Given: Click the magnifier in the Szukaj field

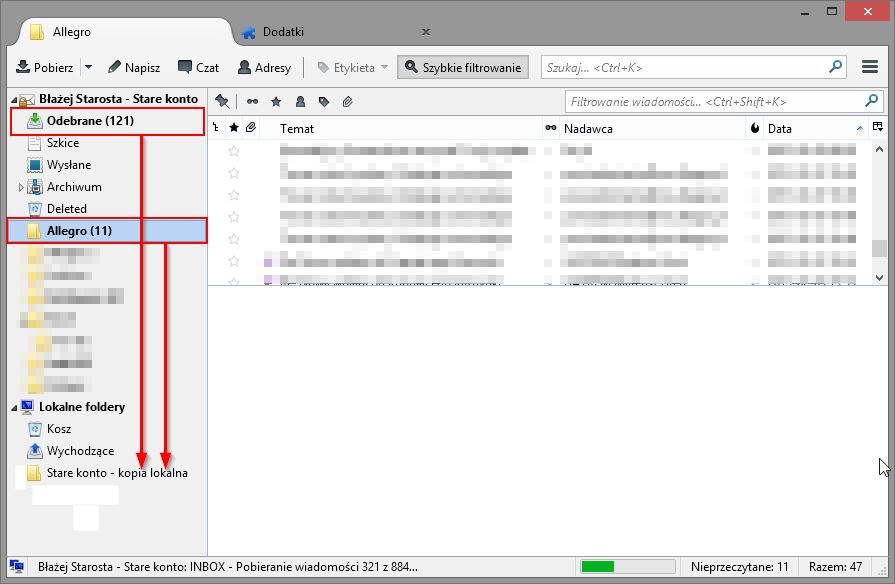Looking at the screenshot, I should click(836, 67).
